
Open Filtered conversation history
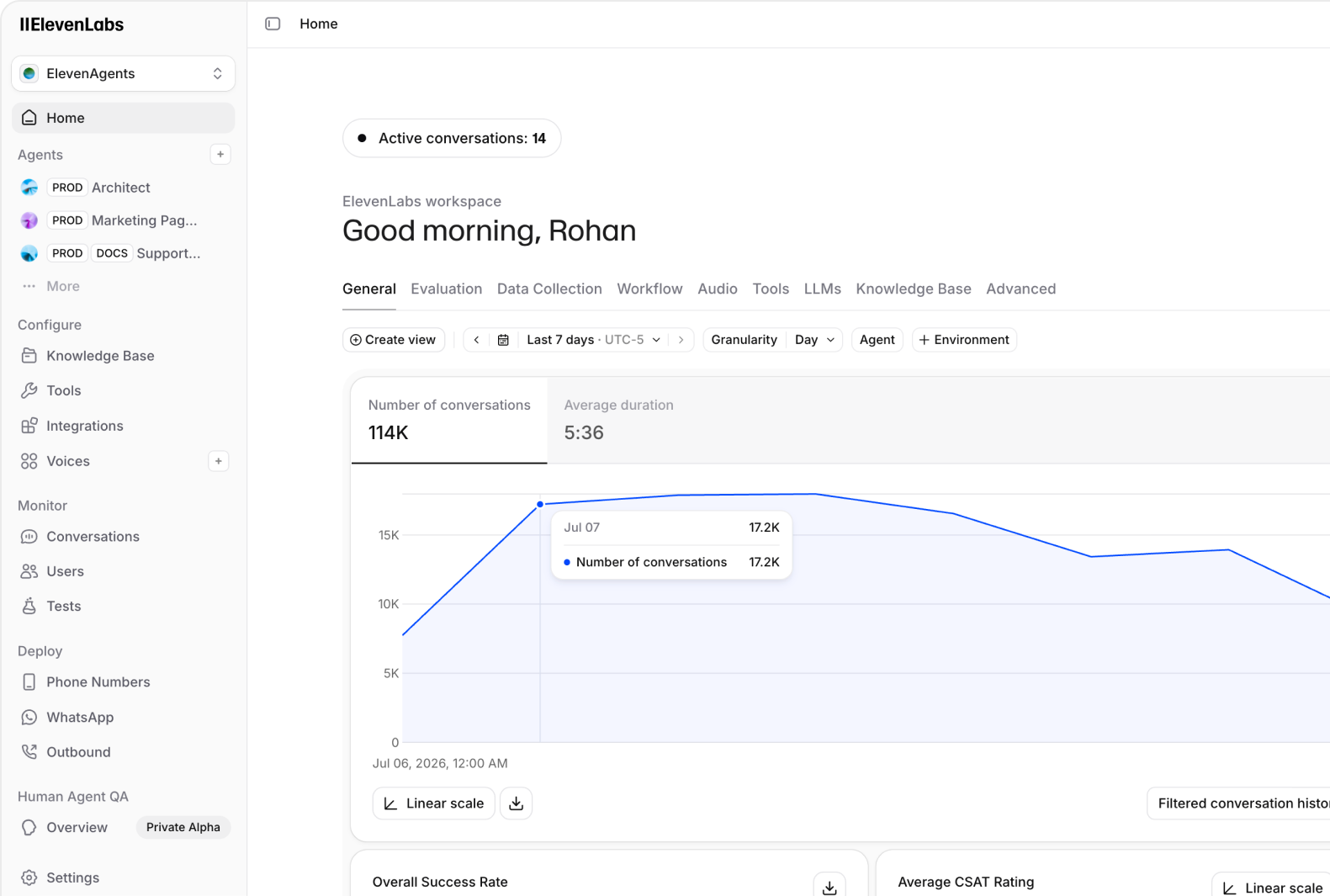click(1238, 803)
